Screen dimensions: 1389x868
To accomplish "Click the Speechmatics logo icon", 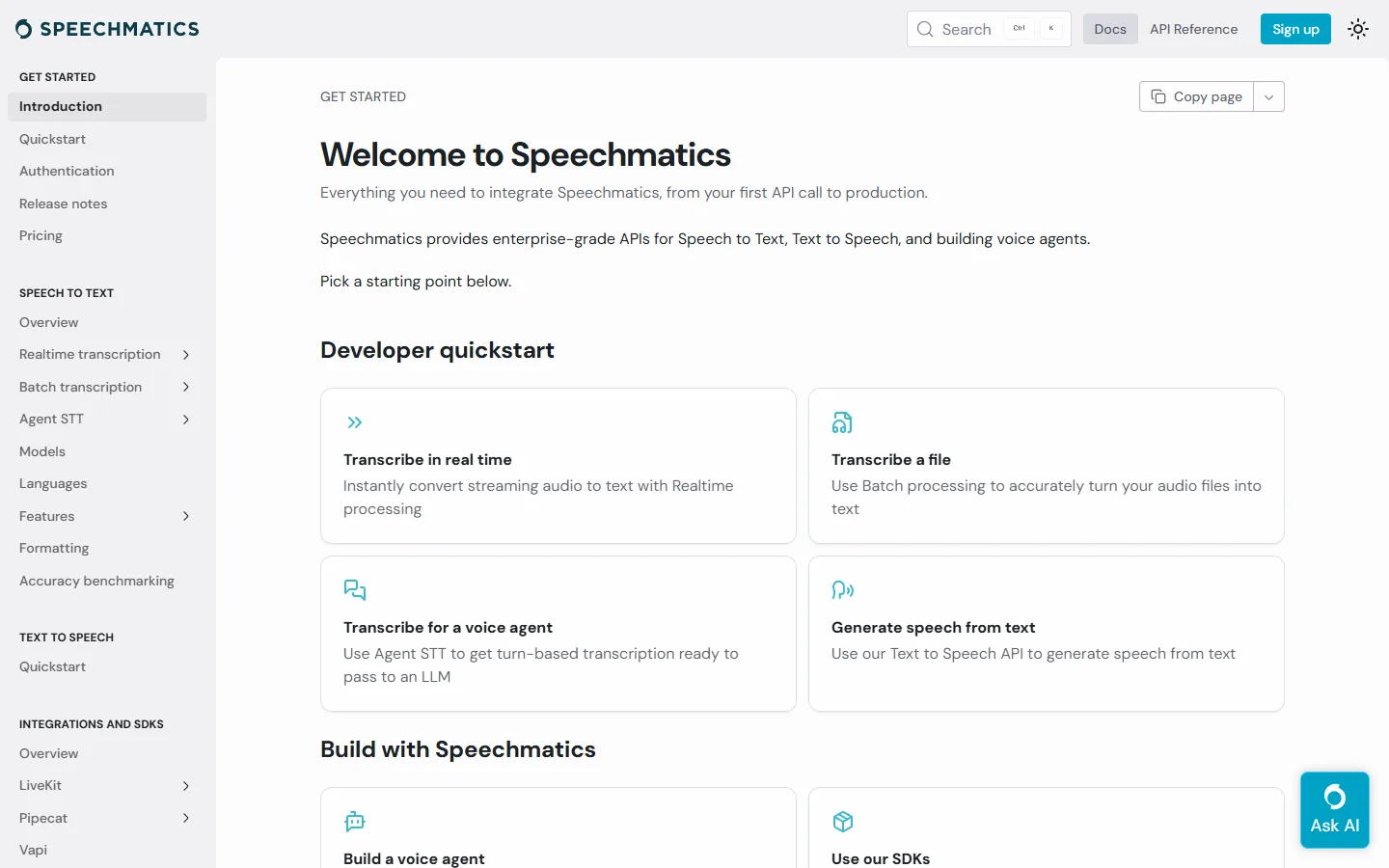I will (24, 29).
